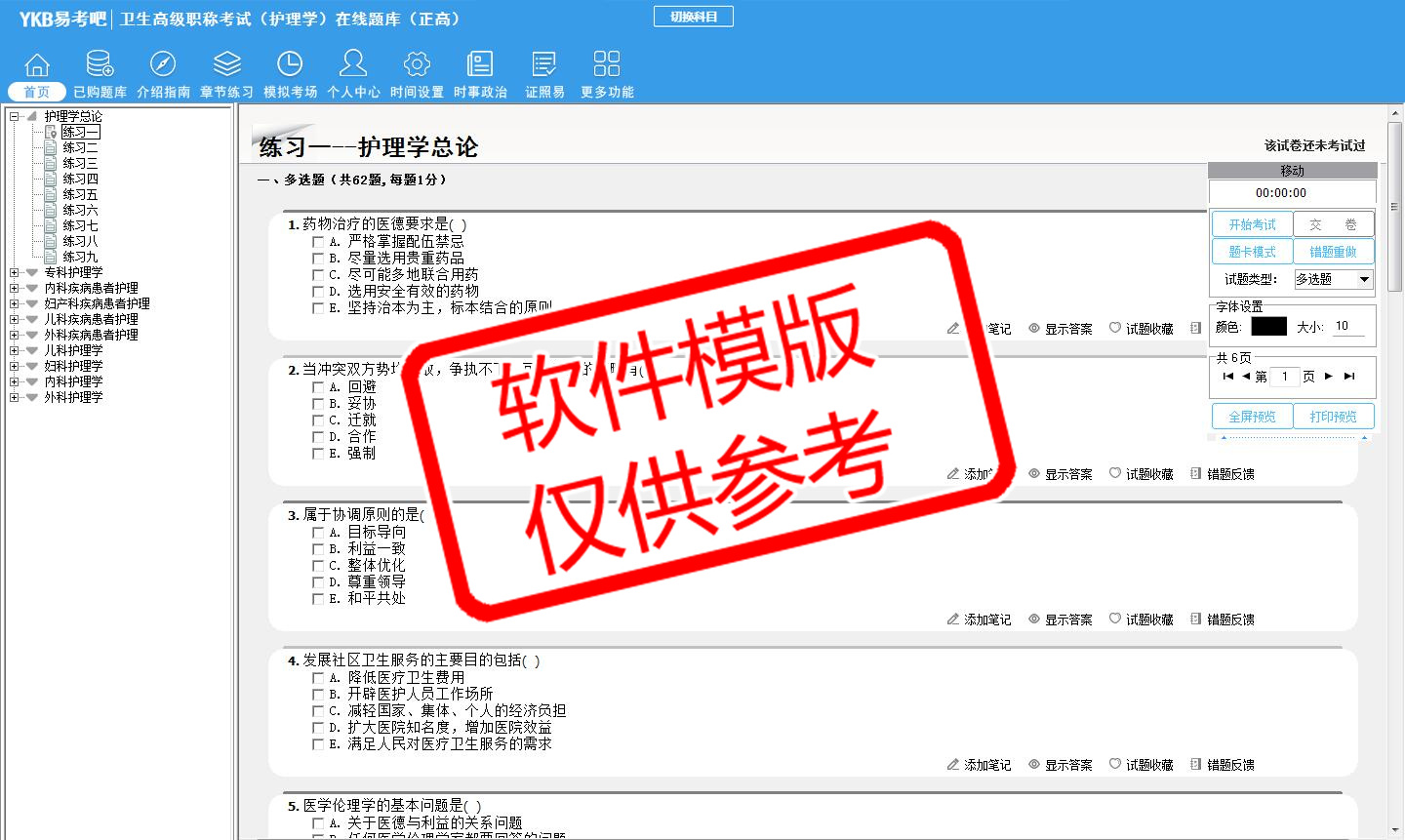Click the 开始考试 button
This screenshot has height=840, width=1405.
pyautogui.click(x=1252, y=224)
